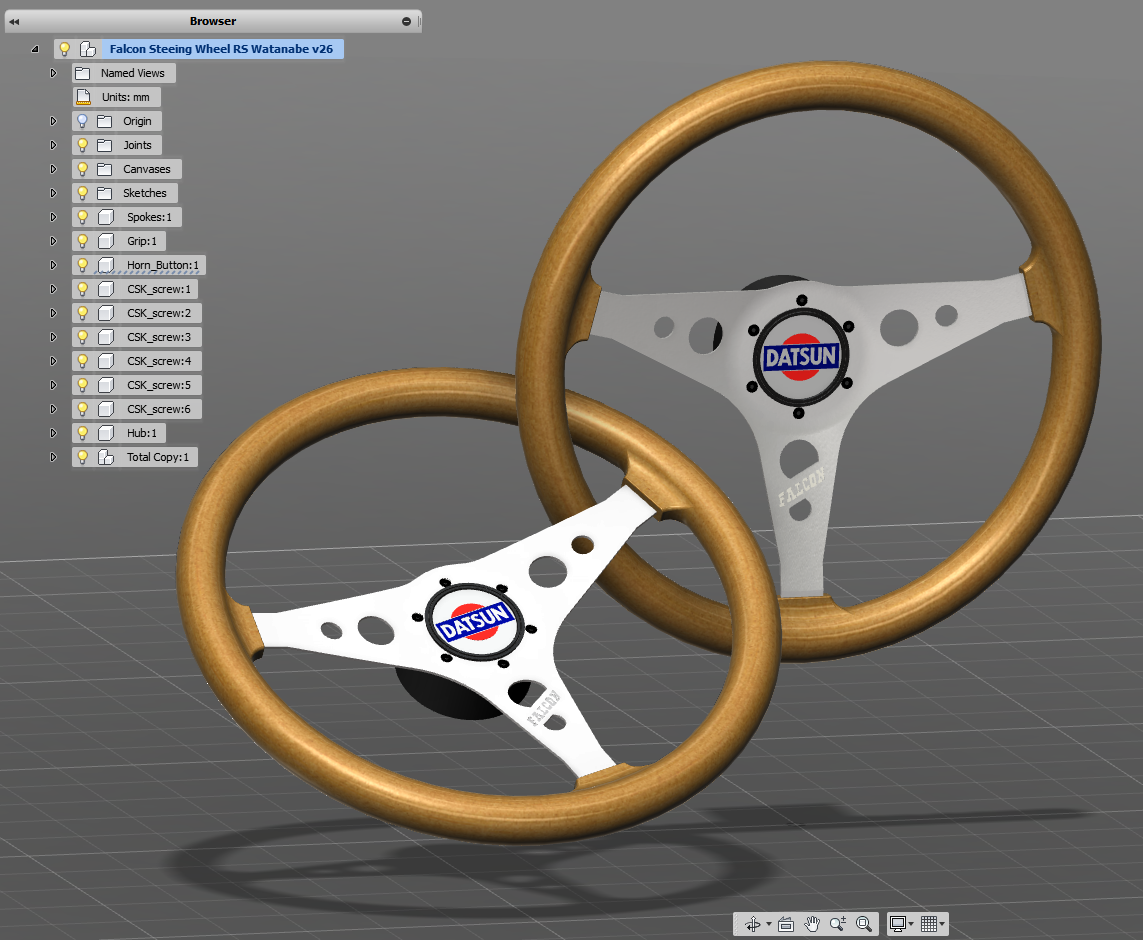Expand the Sketches node
The width and height of the screenshot is (1143, 940).
point(53,193)
